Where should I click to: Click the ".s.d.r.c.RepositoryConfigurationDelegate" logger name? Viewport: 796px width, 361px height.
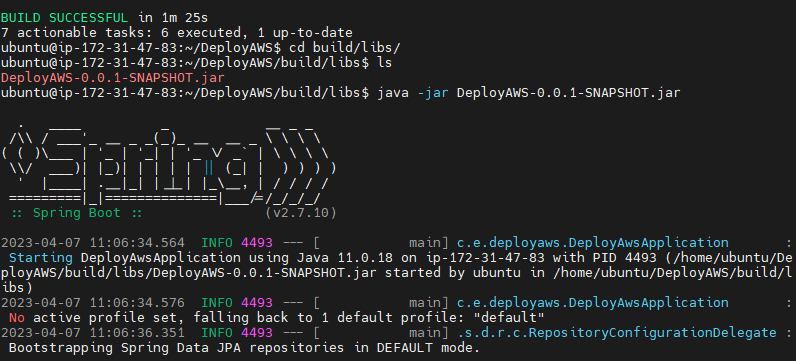617,333
